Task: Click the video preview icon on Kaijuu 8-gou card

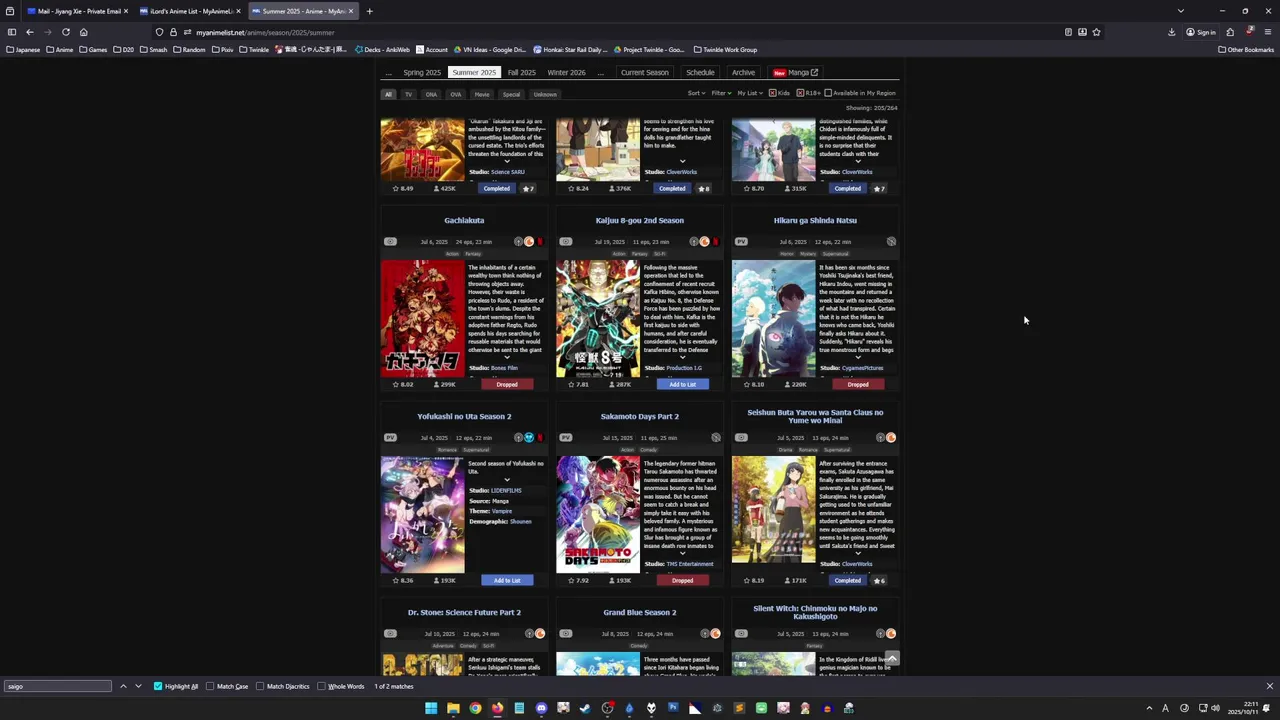Action: pos(565,241)
